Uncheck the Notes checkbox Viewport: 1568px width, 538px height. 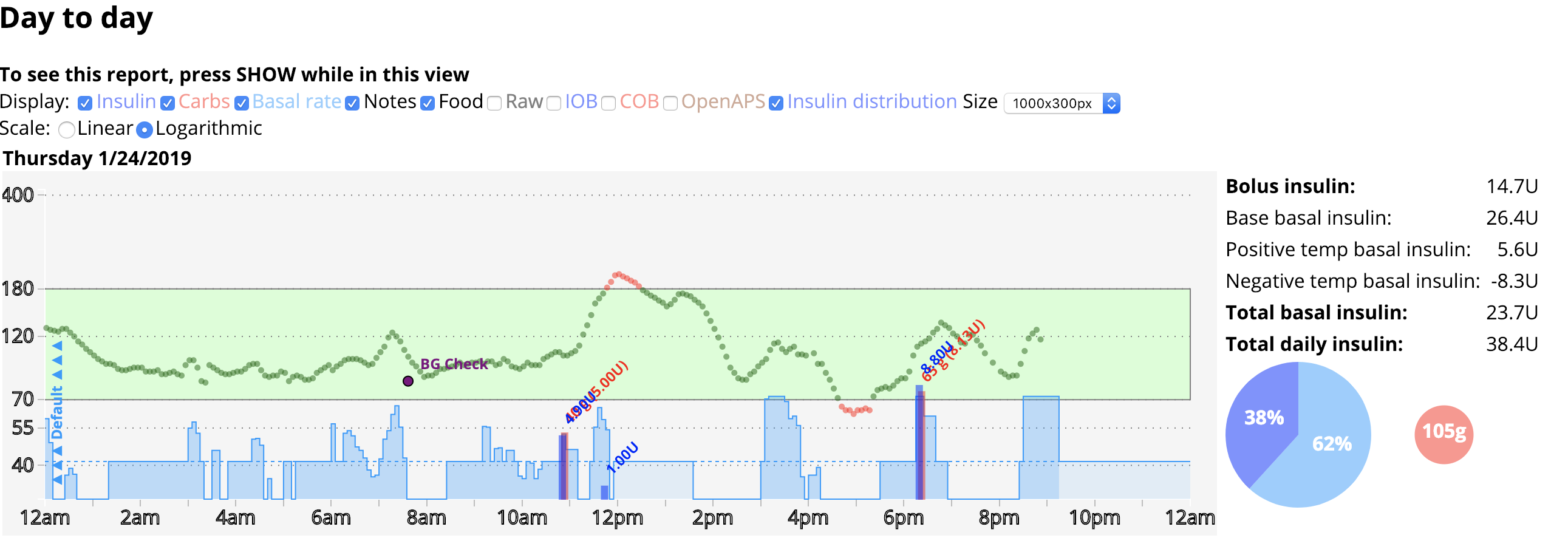click(352, 103)
